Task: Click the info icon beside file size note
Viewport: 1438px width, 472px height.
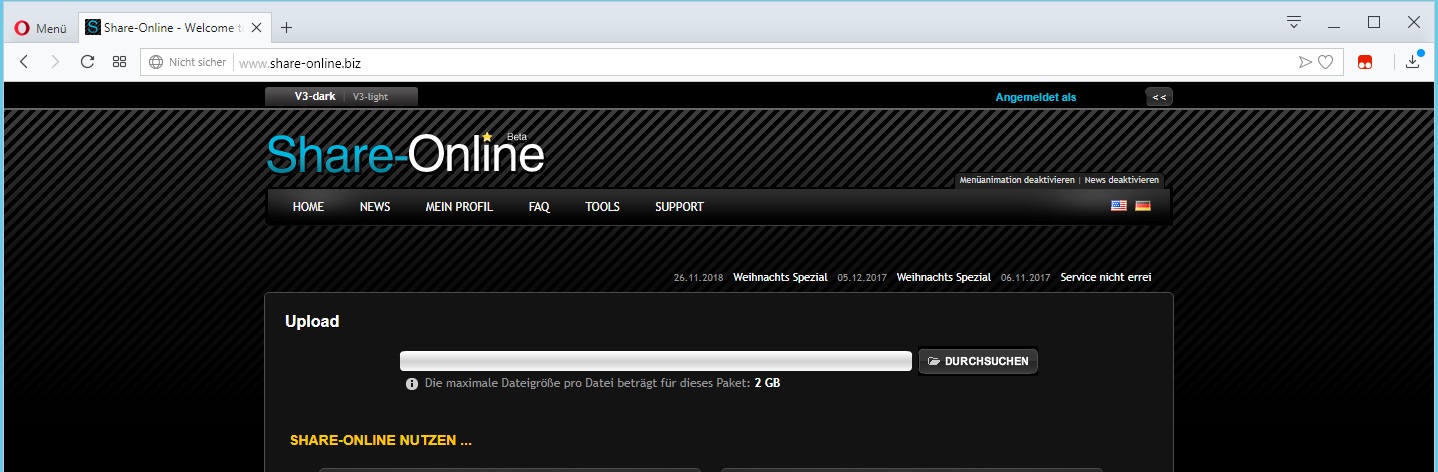Action: [412, 384]
